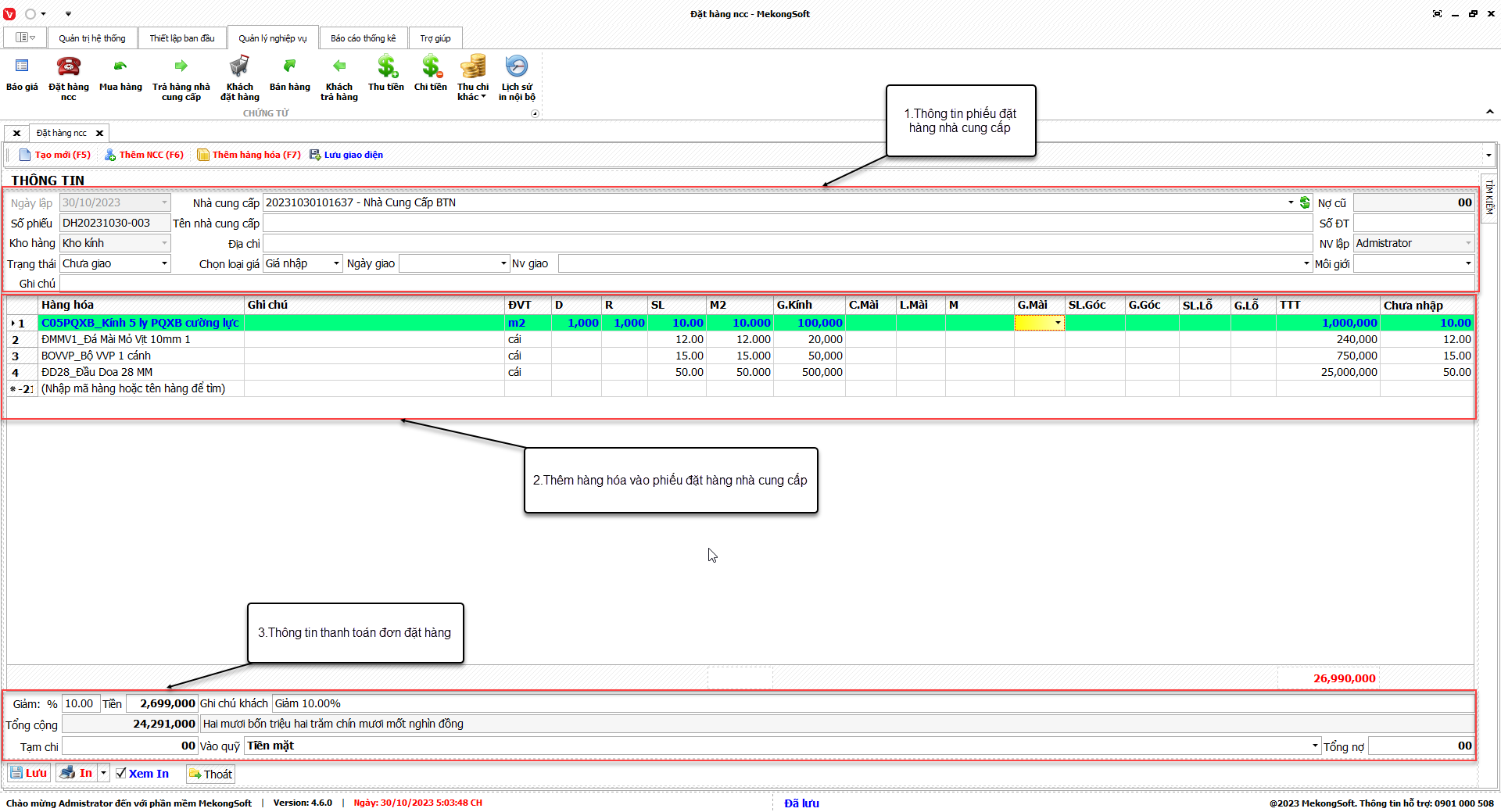Click Thêm hàng hóa (F7) button

[249, 155]
